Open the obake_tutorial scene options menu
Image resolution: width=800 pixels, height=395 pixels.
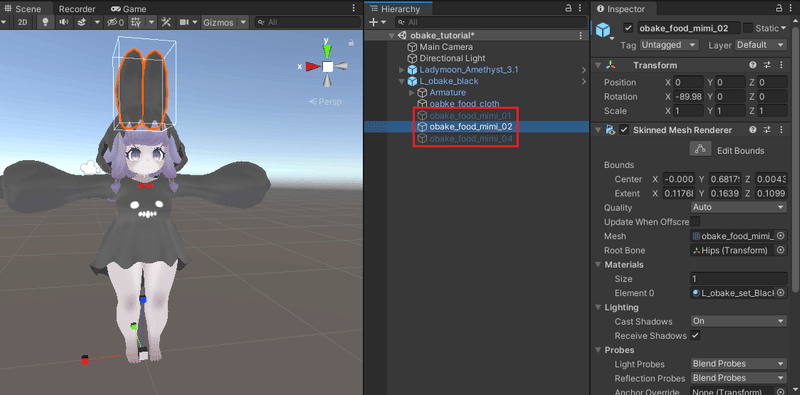pyautogui.click(x=581, y=36)
